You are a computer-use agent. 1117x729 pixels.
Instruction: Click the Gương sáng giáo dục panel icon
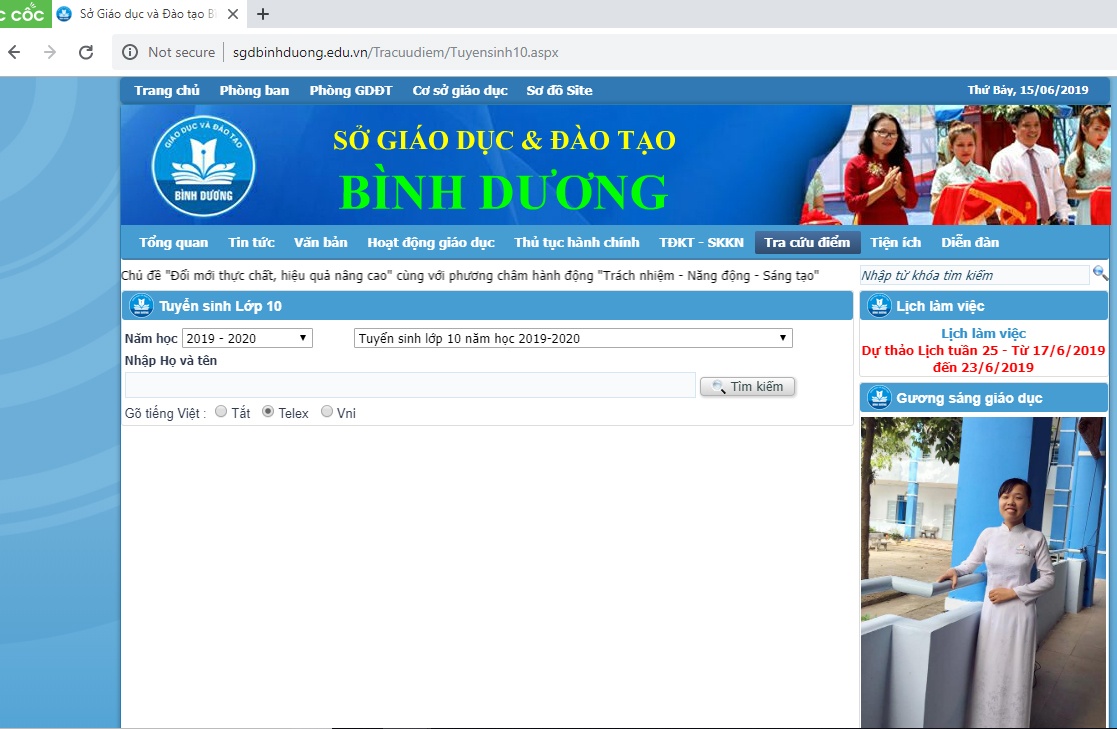click(879, 398)
